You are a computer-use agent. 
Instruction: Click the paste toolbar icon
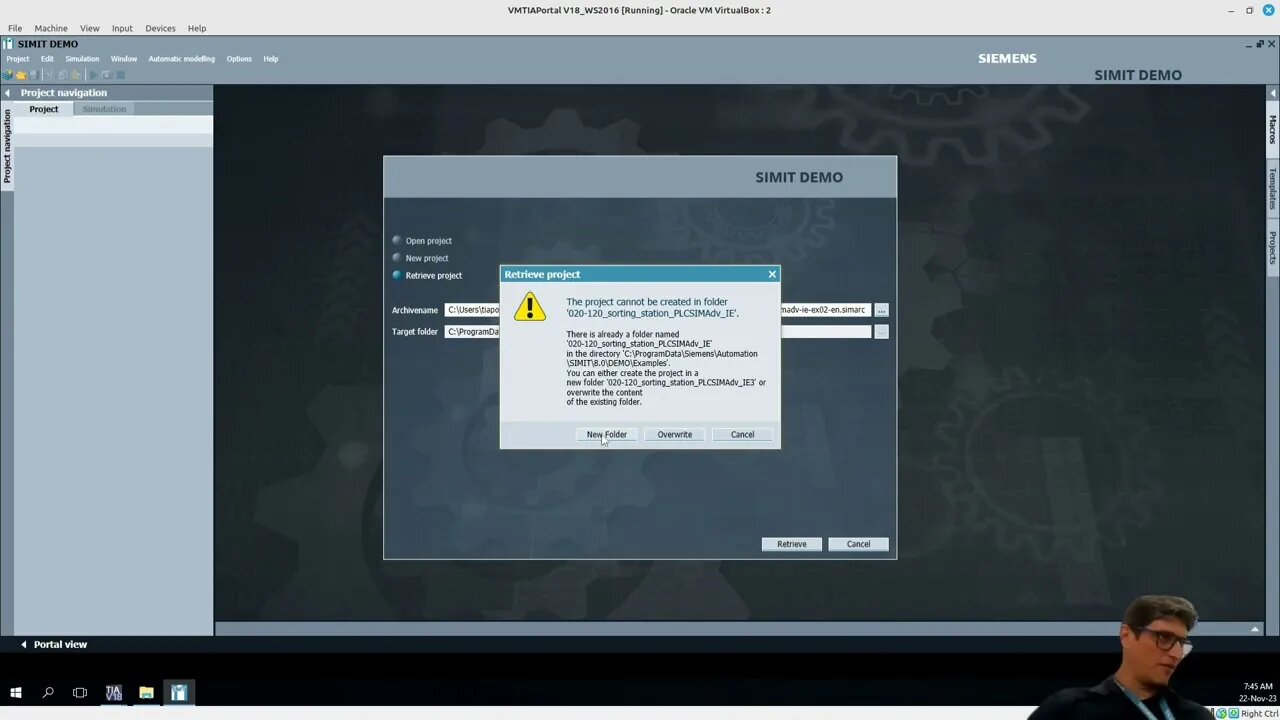(75, 75)
